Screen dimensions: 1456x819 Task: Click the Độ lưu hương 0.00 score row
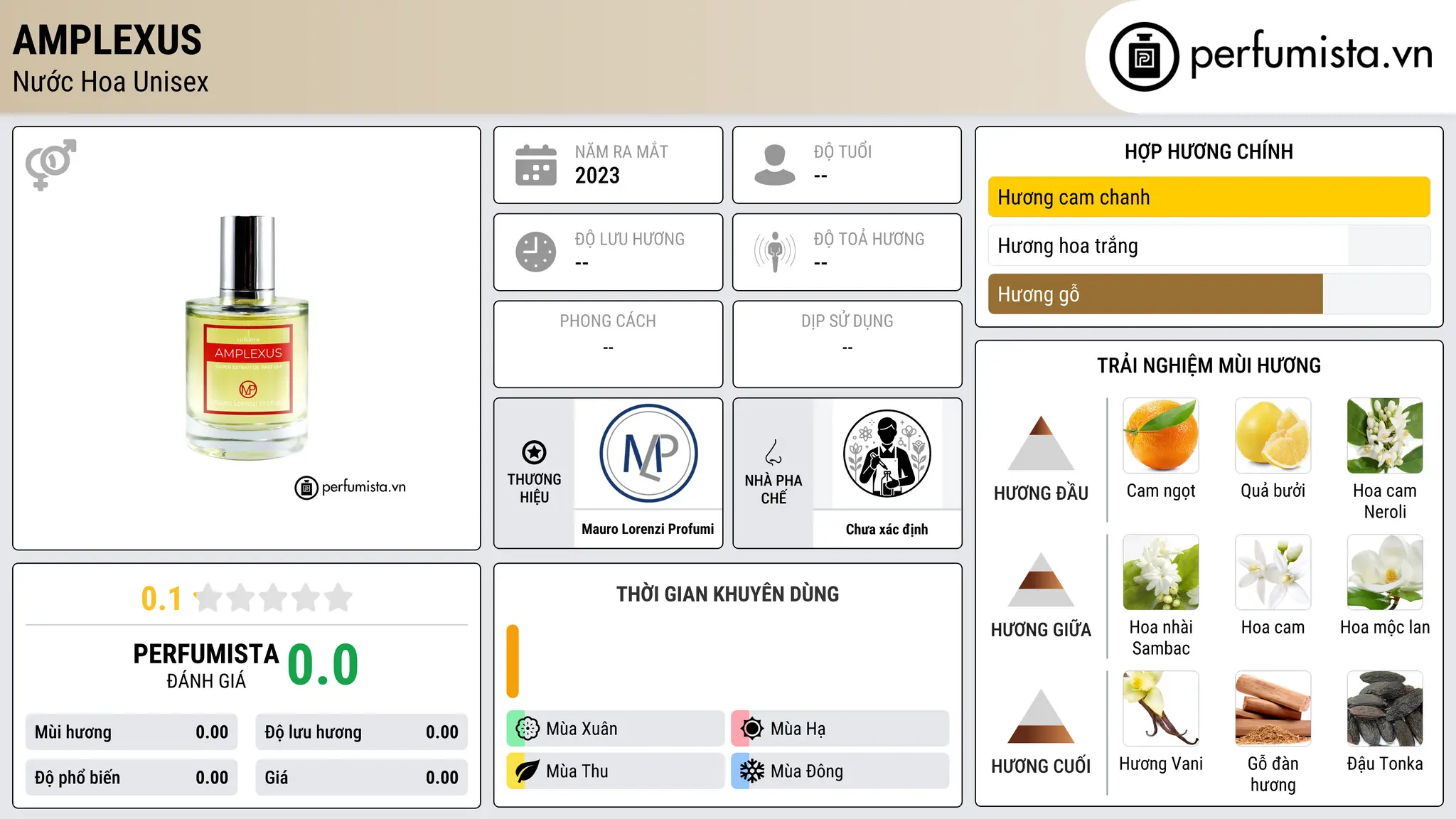(x=362, y=732)
